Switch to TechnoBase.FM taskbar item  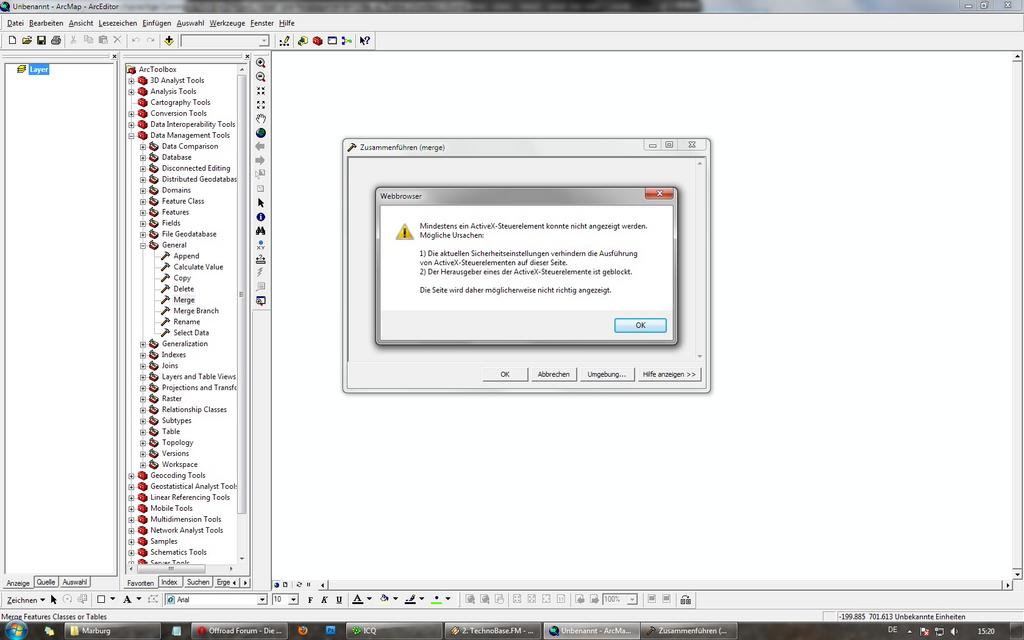493,631
